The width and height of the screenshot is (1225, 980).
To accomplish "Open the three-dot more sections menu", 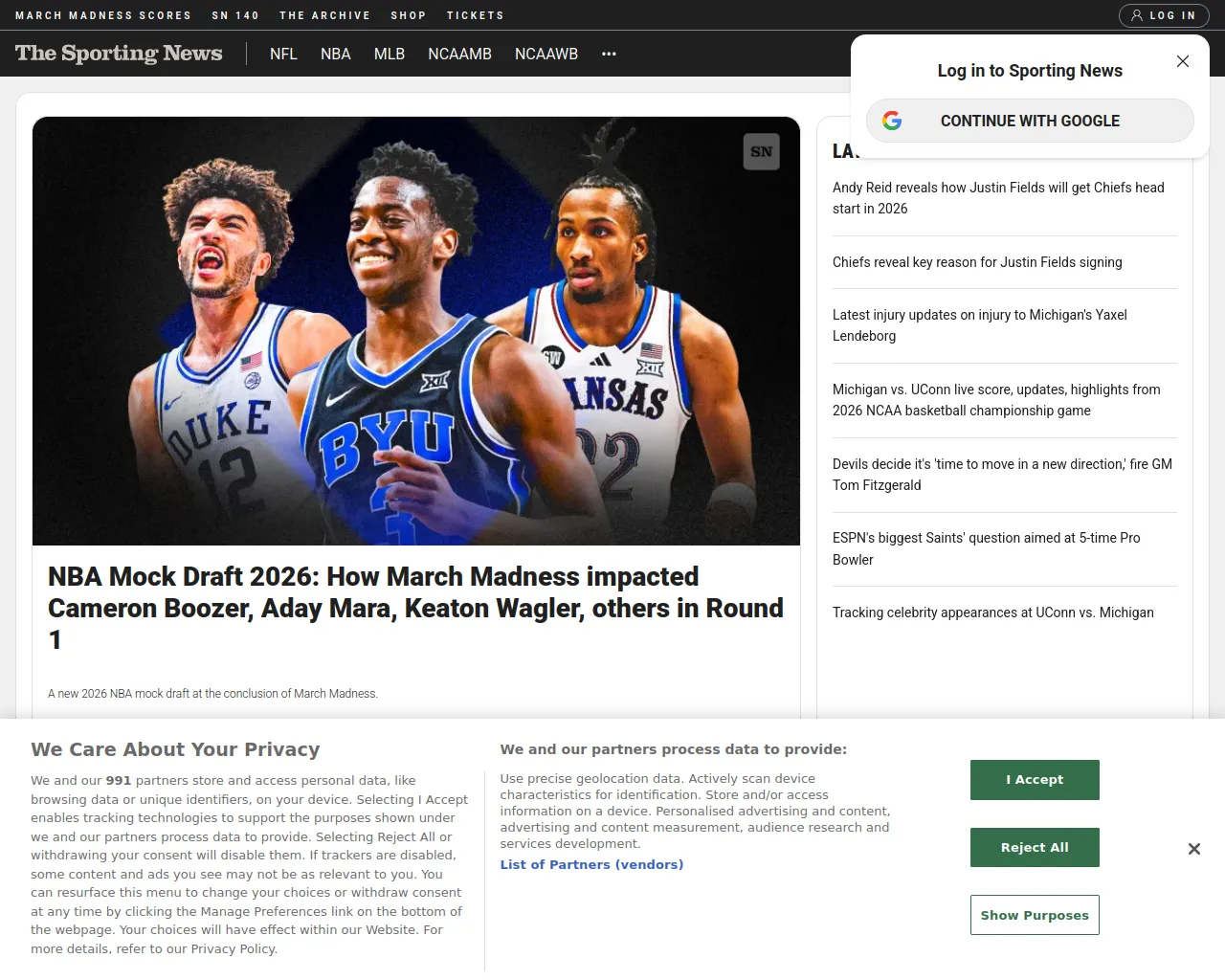I will (609, 55).
